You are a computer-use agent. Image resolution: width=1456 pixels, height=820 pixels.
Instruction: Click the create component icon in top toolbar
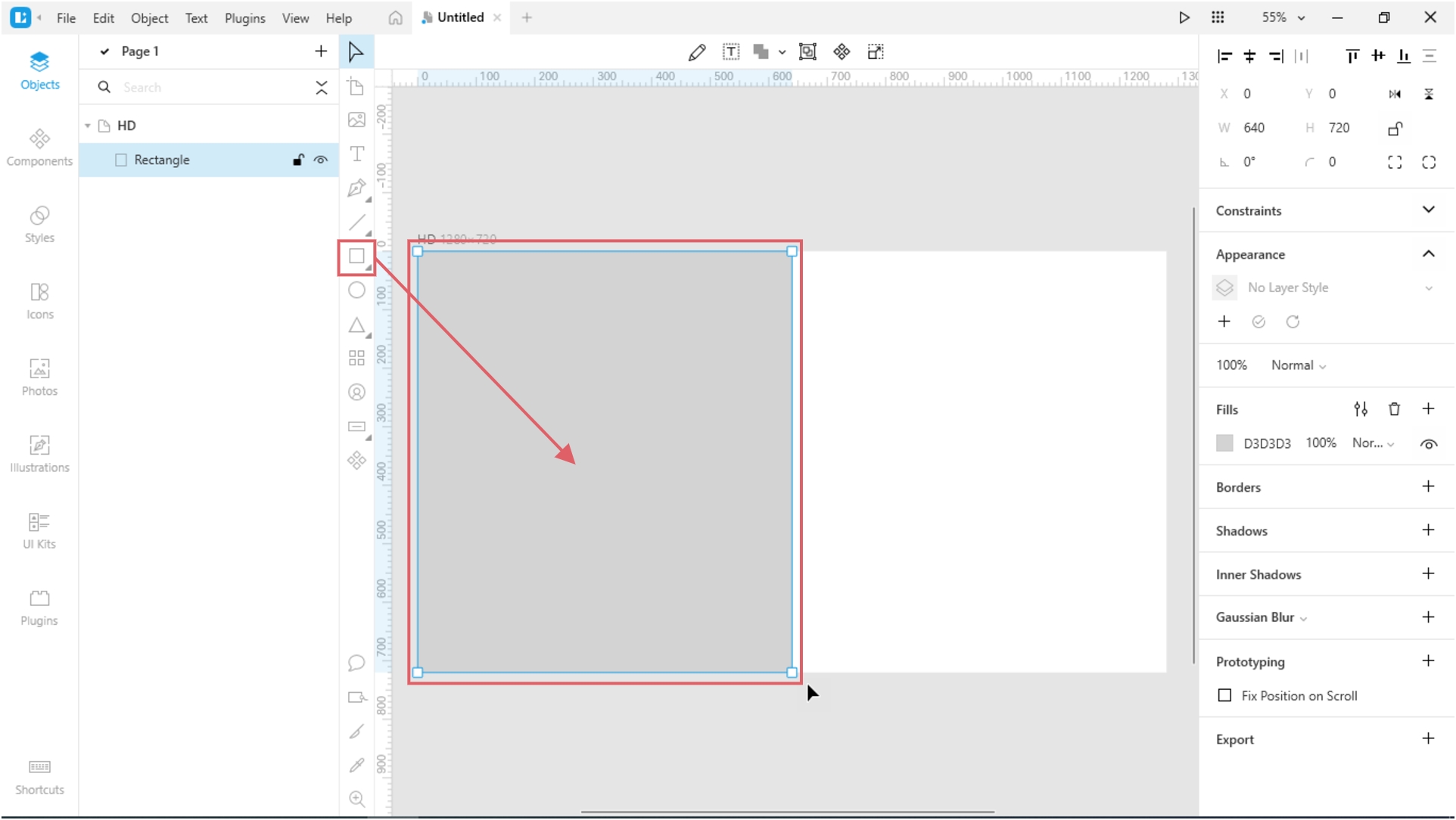point(842,51)
